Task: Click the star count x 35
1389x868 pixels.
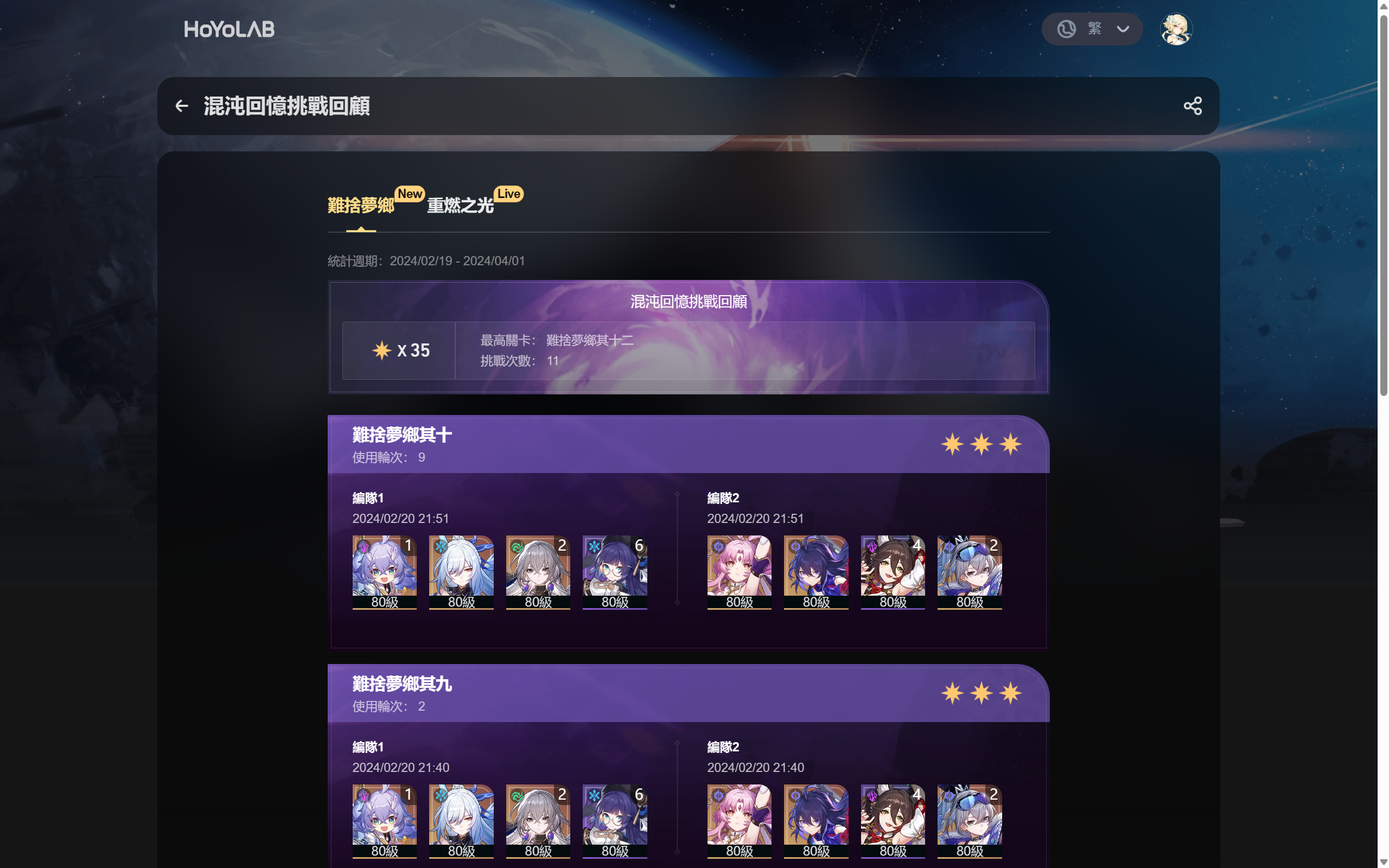Action: [x=400, y=350]
